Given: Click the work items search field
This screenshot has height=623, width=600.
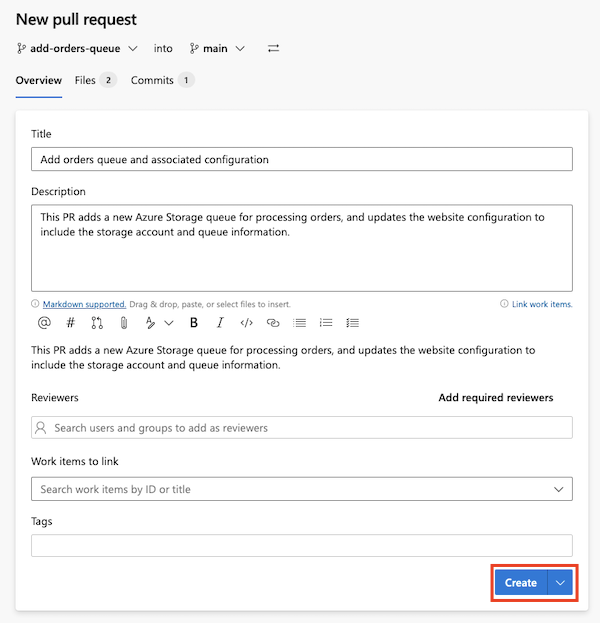Looking at the screenshot, I should pyautogui.click(x=302, y=489).
